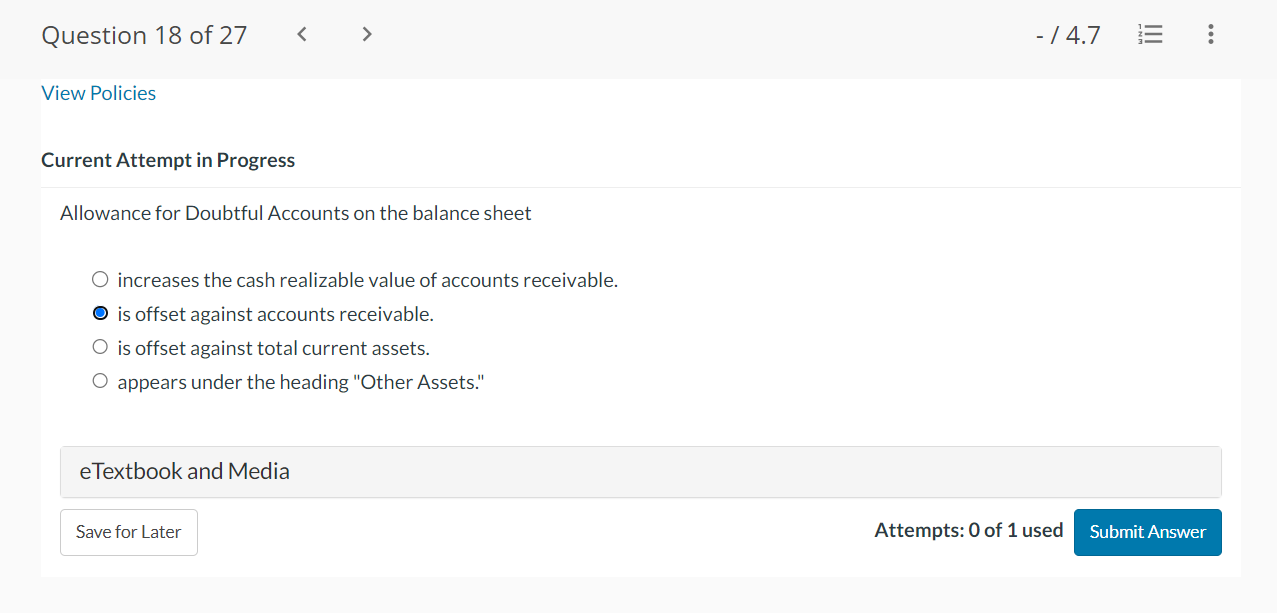Image resolution: width=1277 pixels, height=613 pixels.
Task: Select 'is offset against accounts receivable' radio
Action: click(100, 314)
